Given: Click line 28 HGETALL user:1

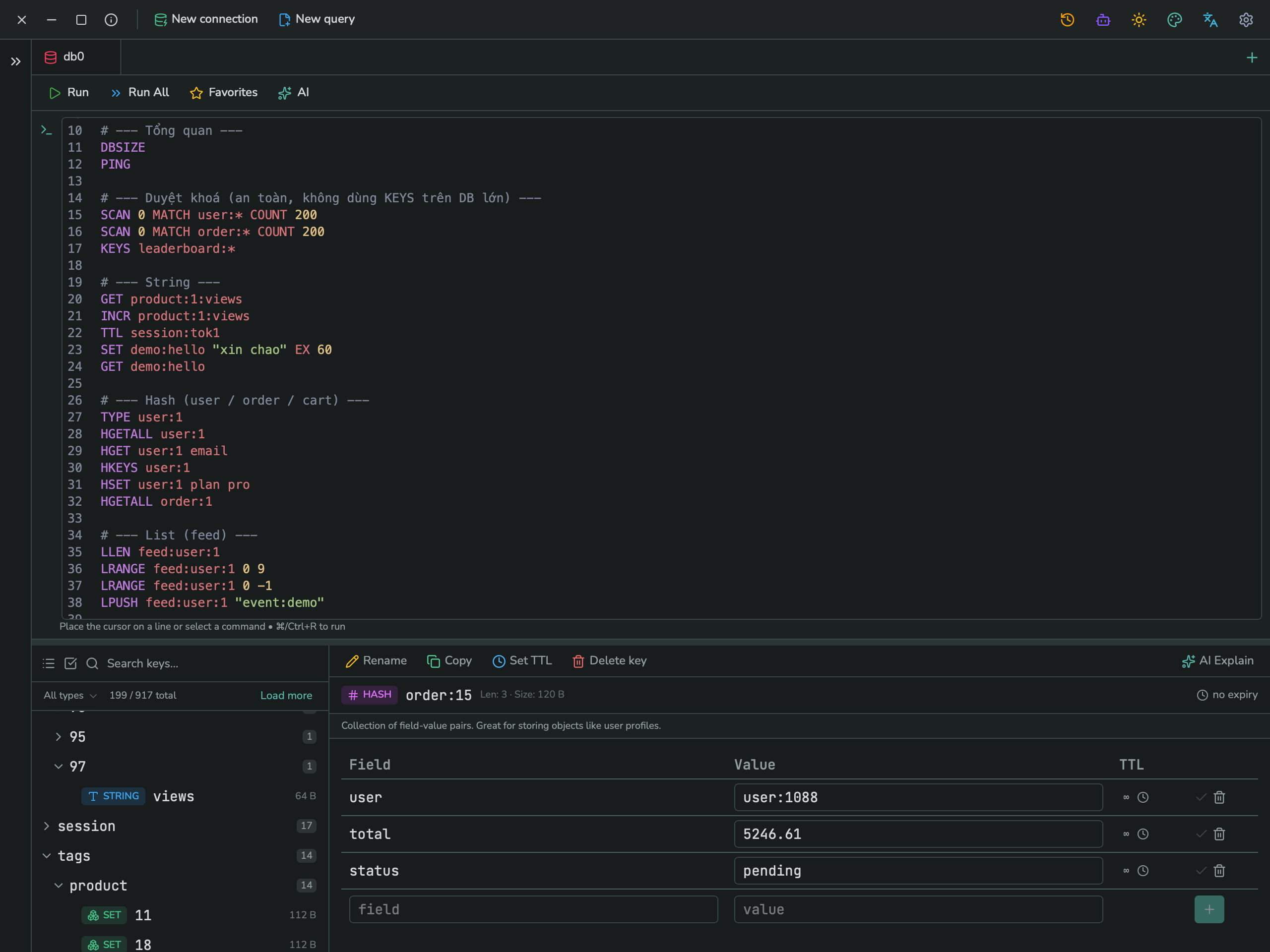Looking at the screenshot, I should point(153,434).
